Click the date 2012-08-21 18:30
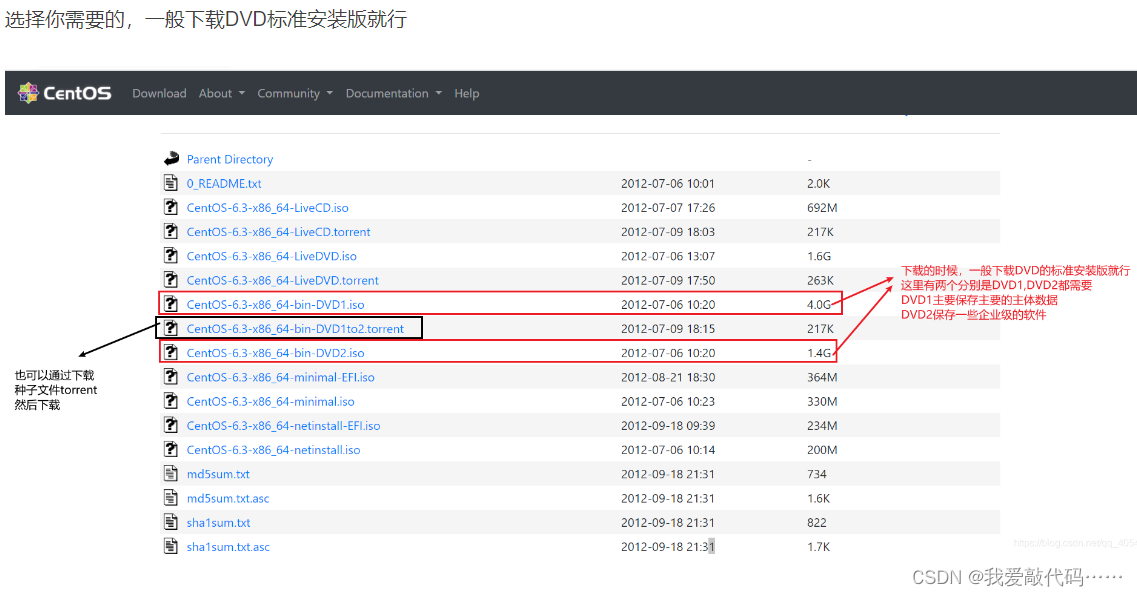The image size is (1137, 596). (x=668, y=377)
